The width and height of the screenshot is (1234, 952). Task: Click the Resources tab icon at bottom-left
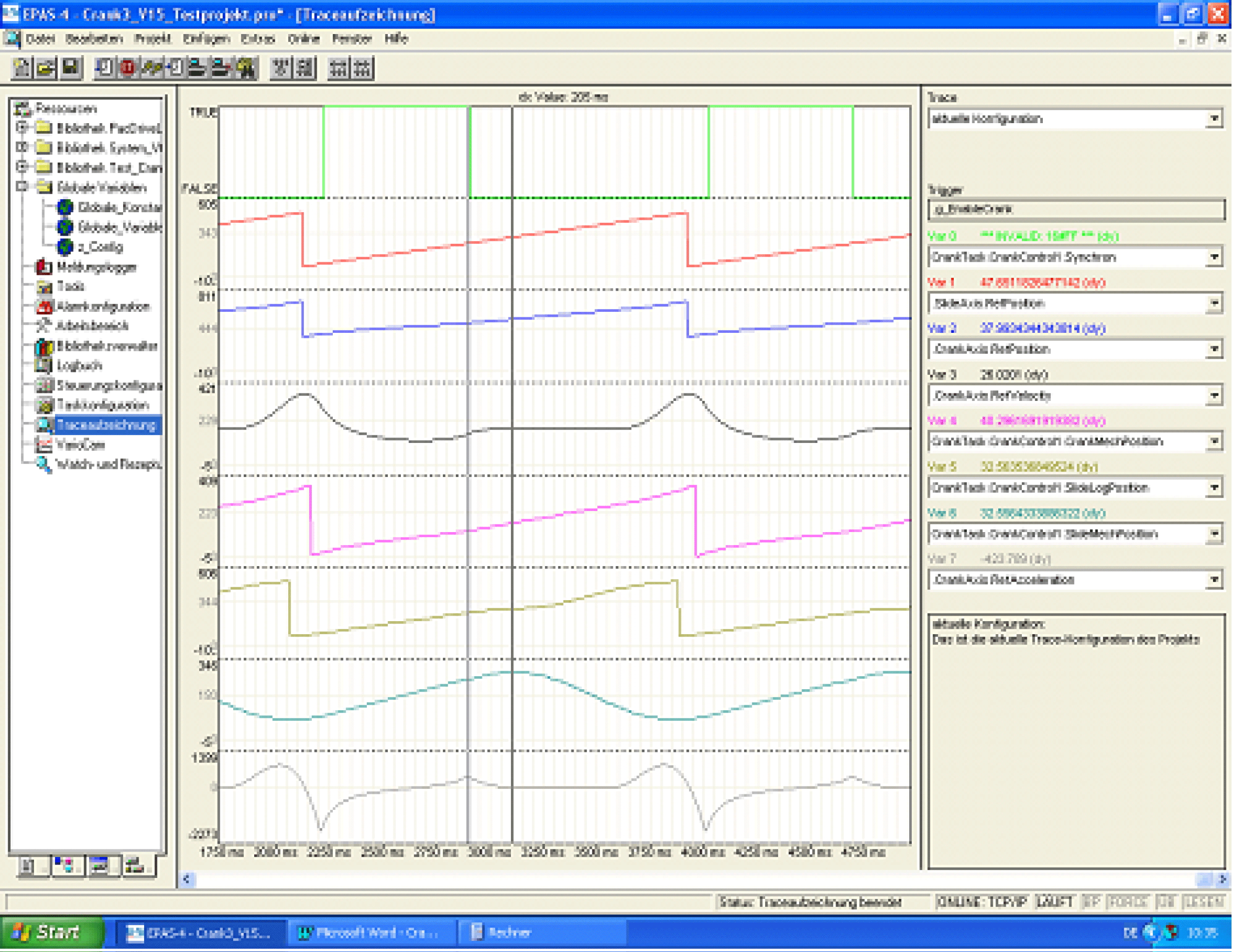click(134, 865)
